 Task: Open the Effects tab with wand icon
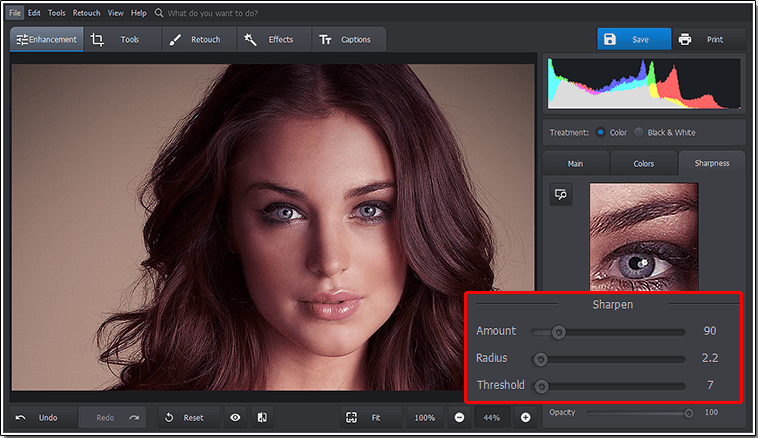click(274, 40)
